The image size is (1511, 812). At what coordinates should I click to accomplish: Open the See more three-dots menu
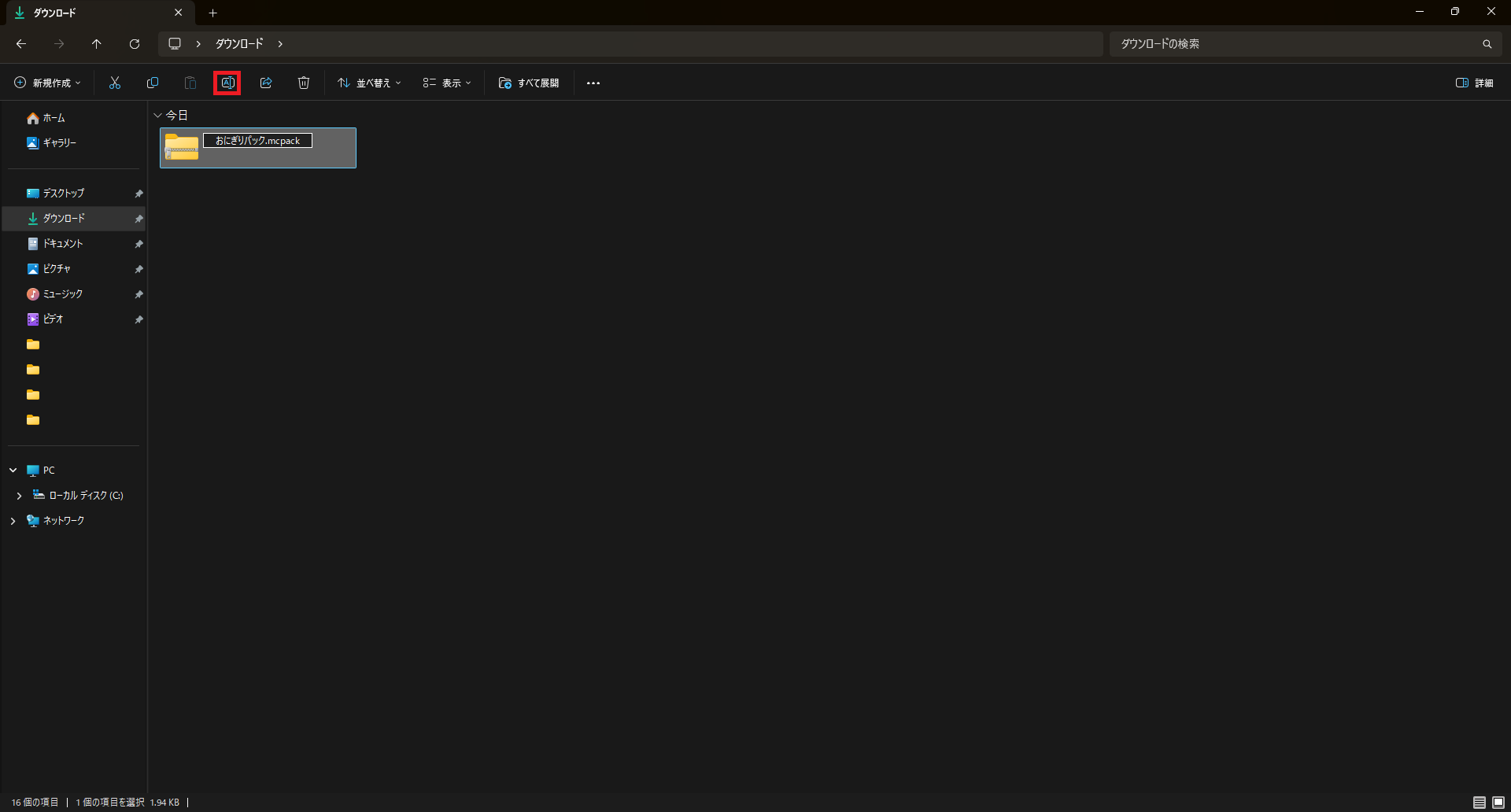[593, 83]
